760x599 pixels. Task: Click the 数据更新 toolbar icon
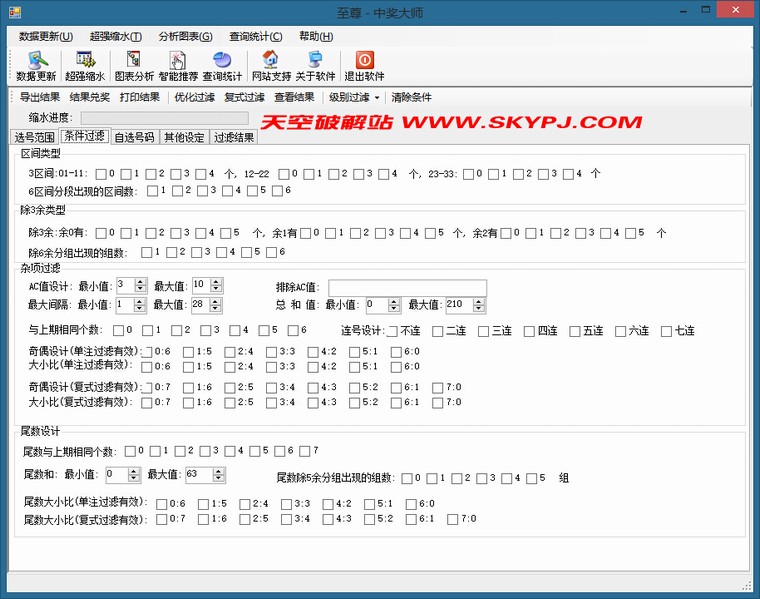pos(36,66)
